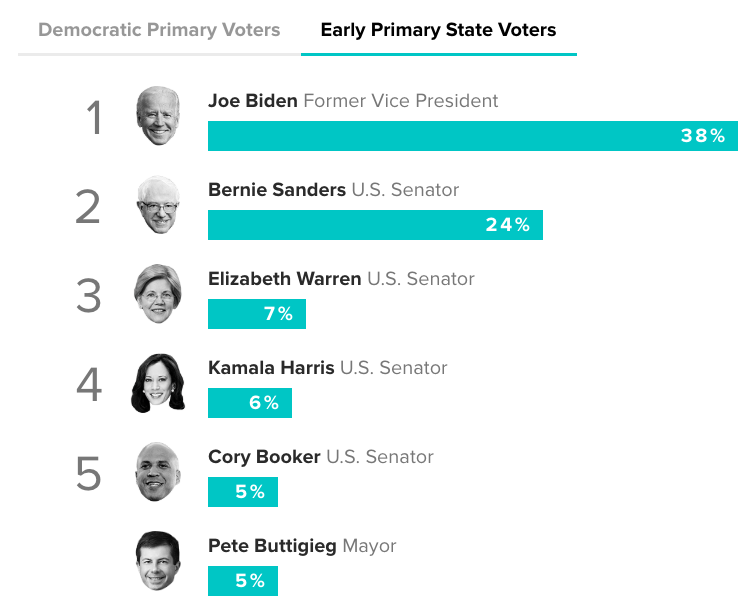Select Kamala Harris' 6% bar
This screenshot has width=754, height=609.
pos(250,403)
